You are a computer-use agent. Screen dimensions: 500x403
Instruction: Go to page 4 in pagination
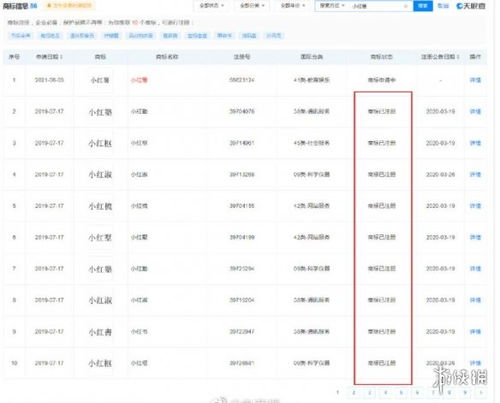coord(385,393)
